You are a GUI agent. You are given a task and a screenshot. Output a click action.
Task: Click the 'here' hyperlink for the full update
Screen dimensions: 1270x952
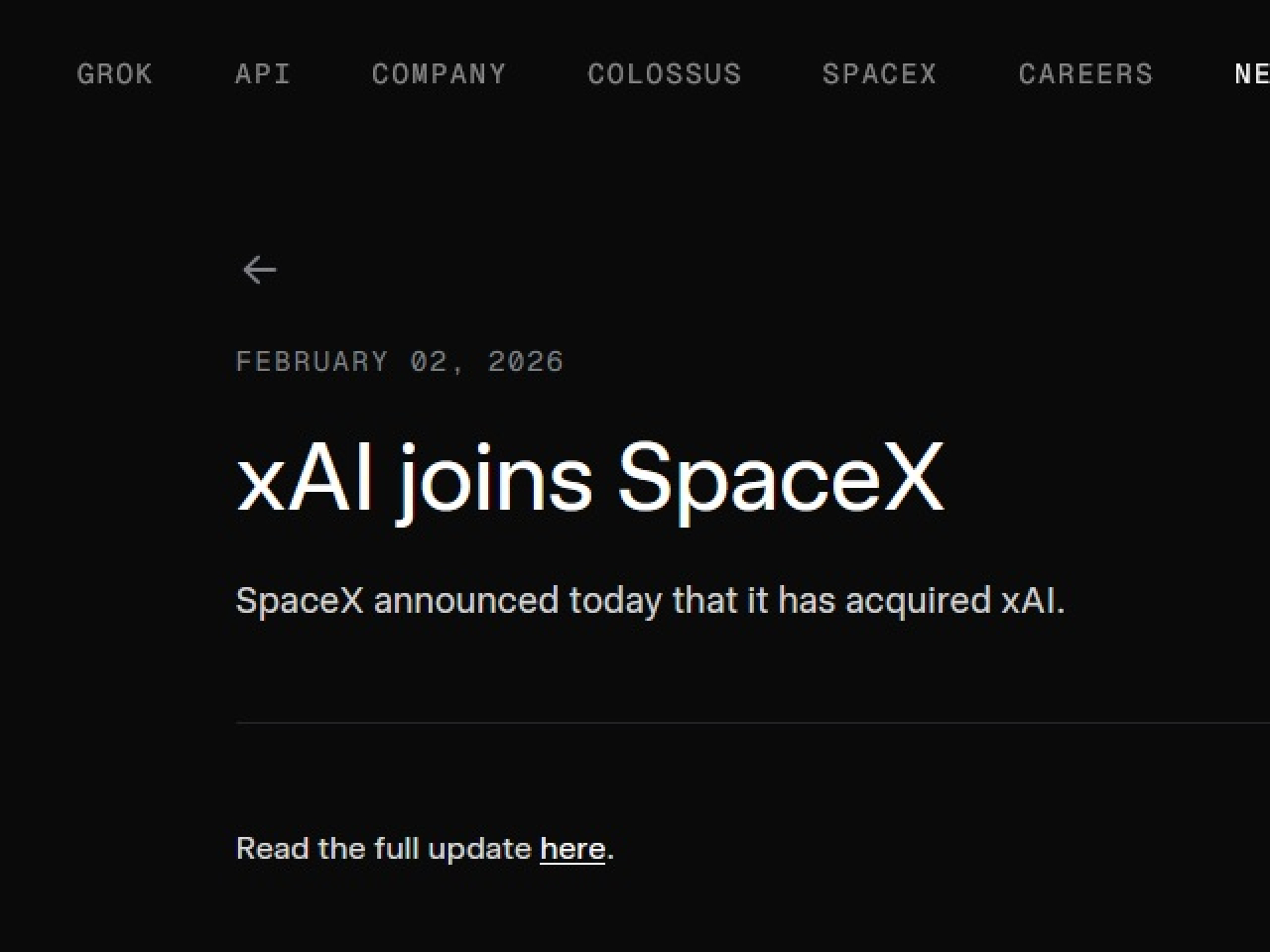tap(571, 848)
